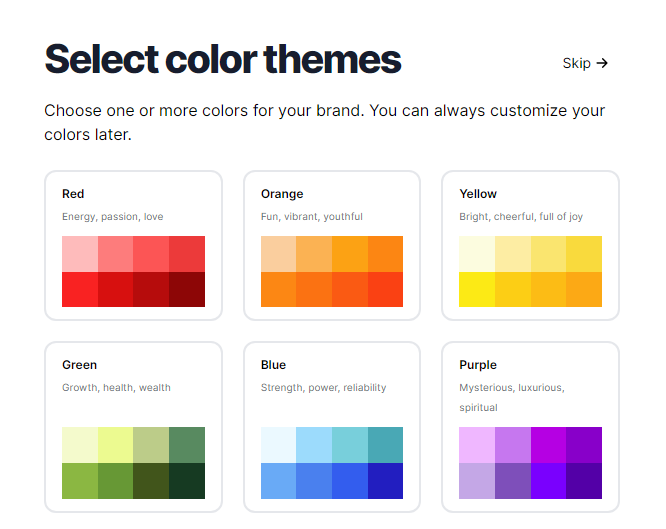This screenshot has height=529, width=666.
Task: Click the dark navy swatch in Blue palette
Action: pyautogui.click(x=385, y=480)
